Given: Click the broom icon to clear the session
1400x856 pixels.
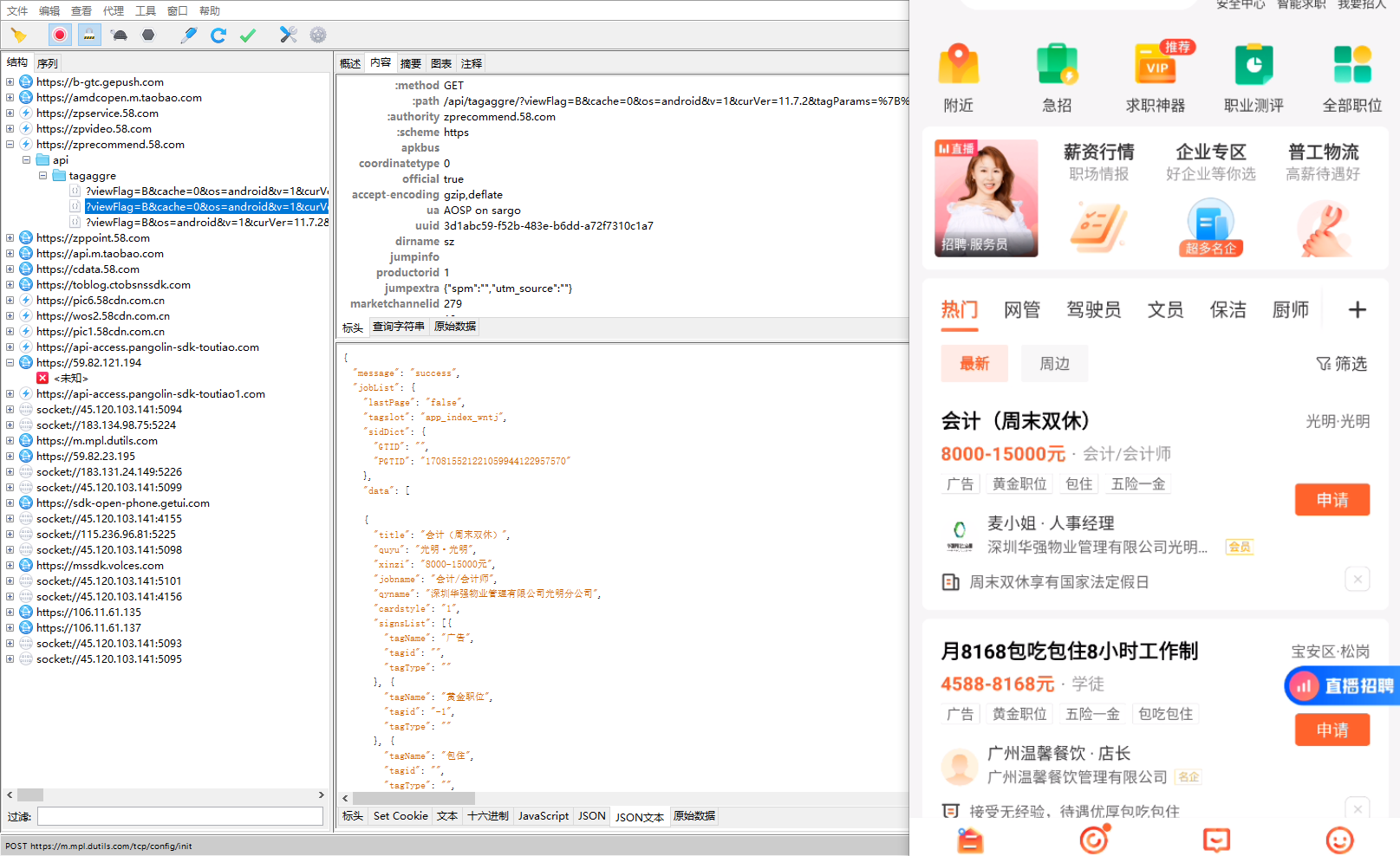Looking at the screenshot, I should pos(18,35).
